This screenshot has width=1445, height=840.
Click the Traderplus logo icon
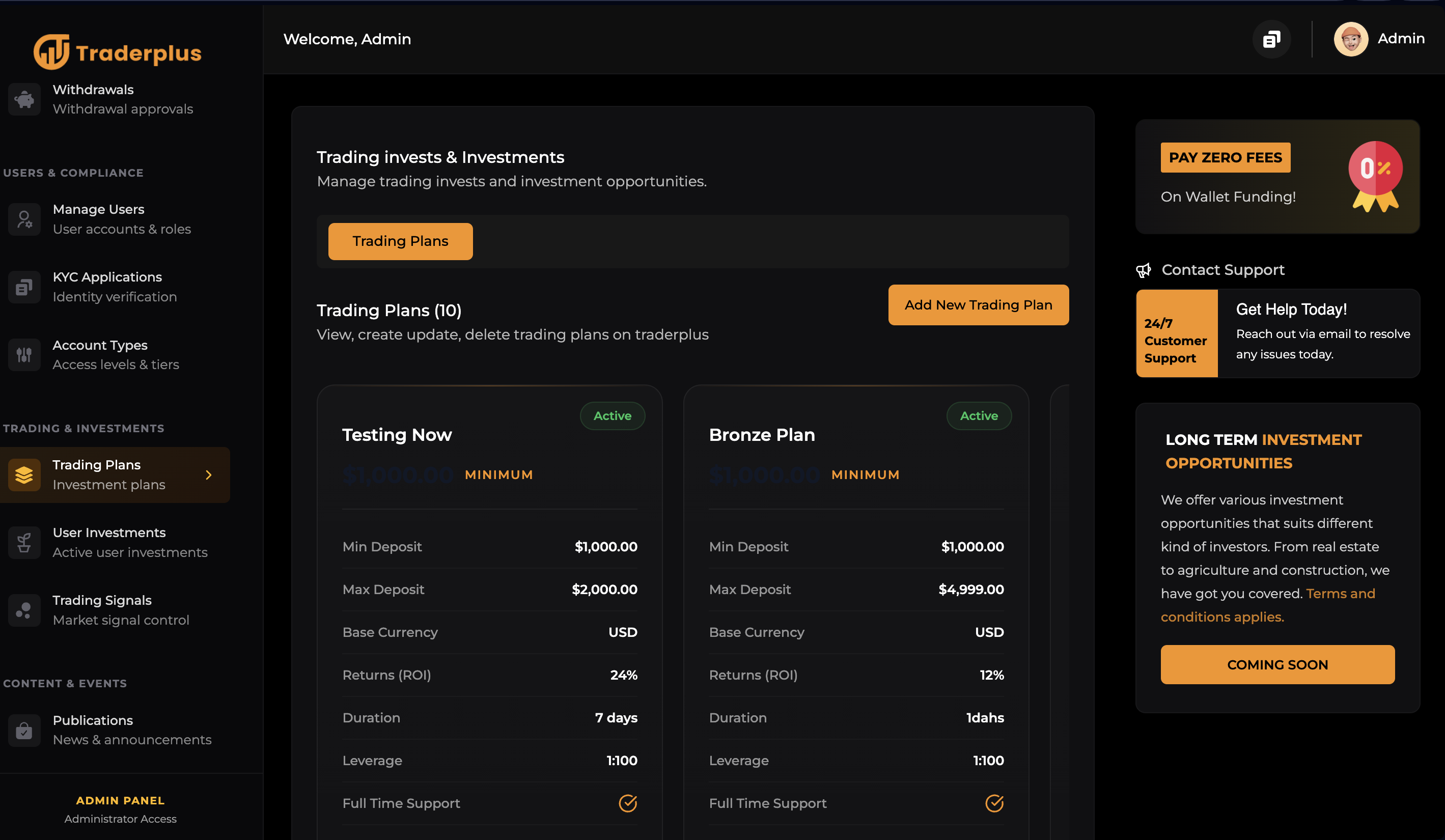51,52
